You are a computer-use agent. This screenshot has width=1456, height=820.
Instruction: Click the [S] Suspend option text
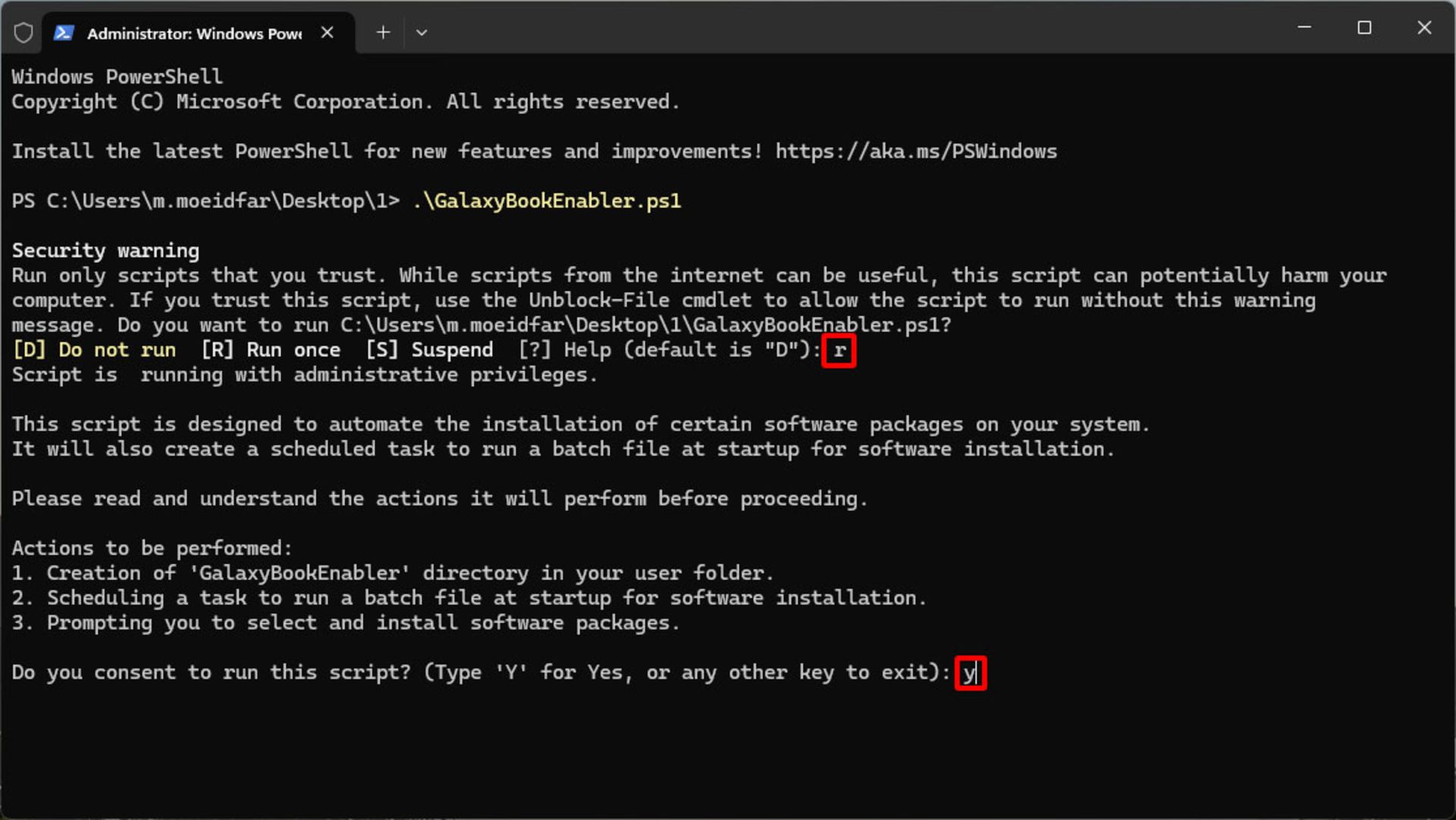pyautogui.click(x=429, y=350)
